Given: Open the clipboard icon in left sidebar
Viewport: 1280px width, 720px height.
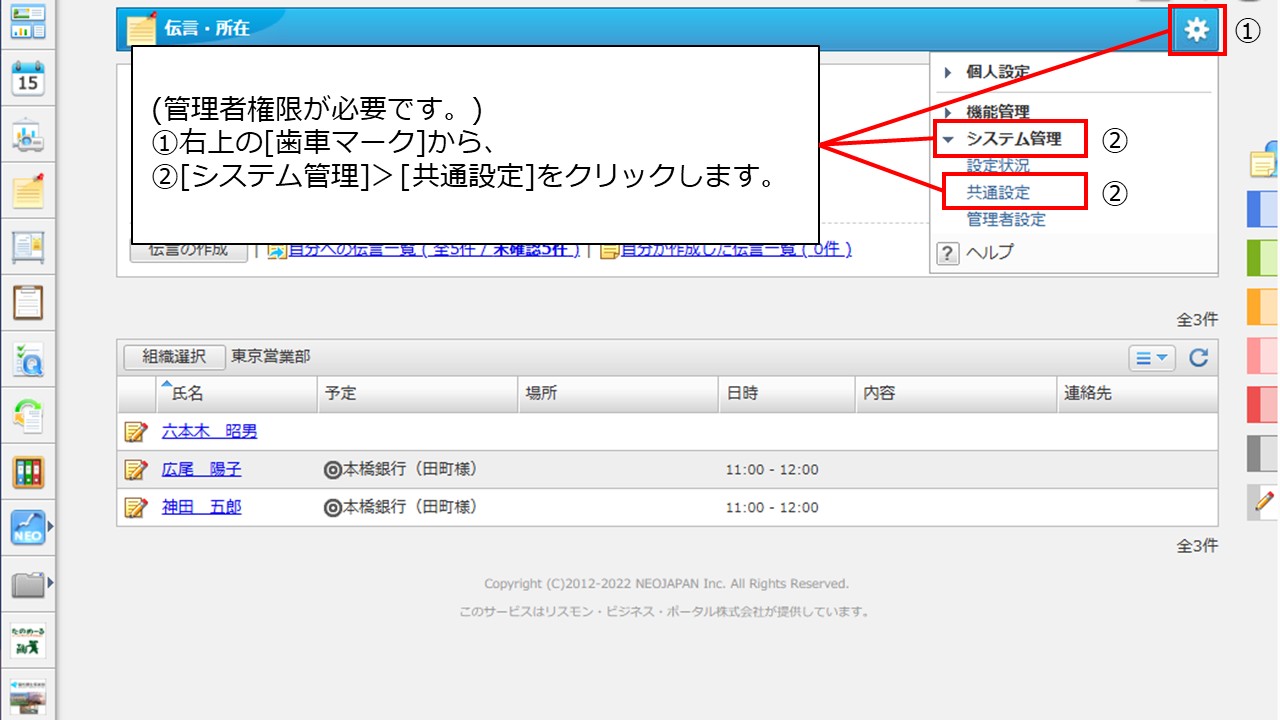Looking at the screenshot, I should coord(28,300).
